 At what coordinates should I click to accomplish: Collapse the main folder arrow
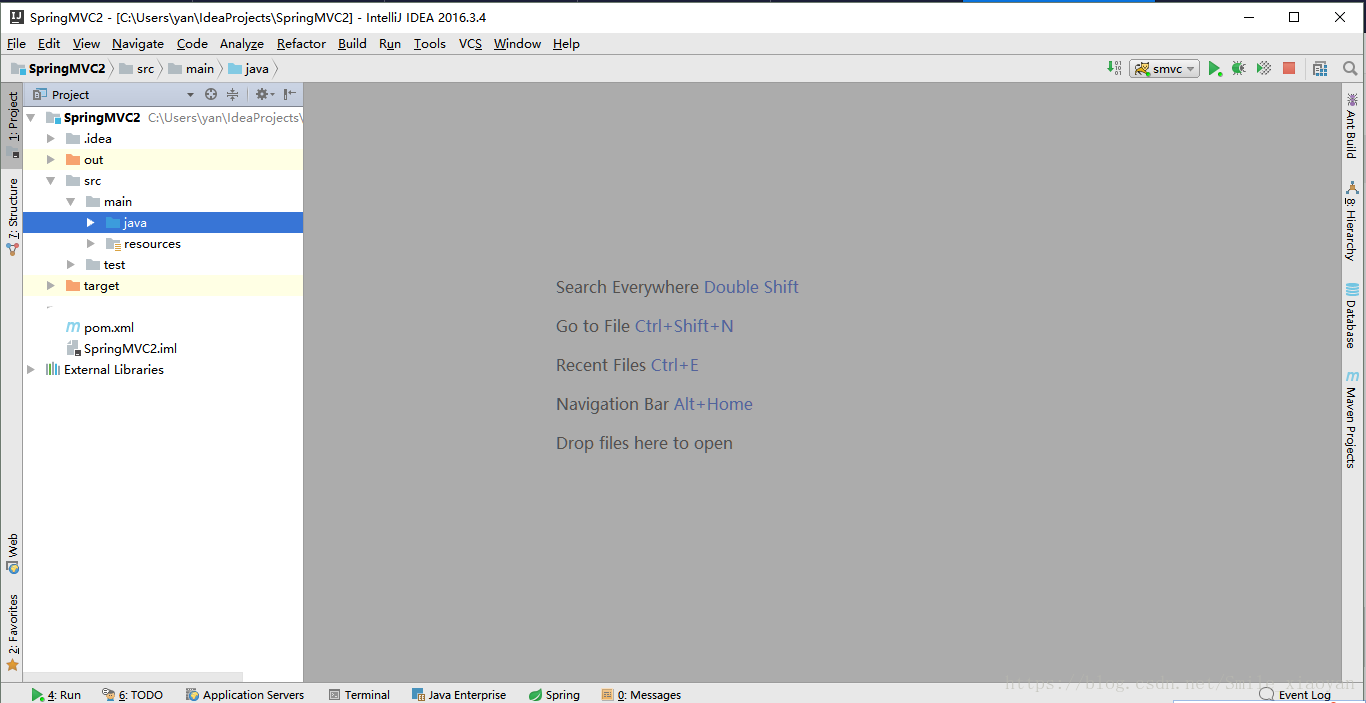(71, 202)
